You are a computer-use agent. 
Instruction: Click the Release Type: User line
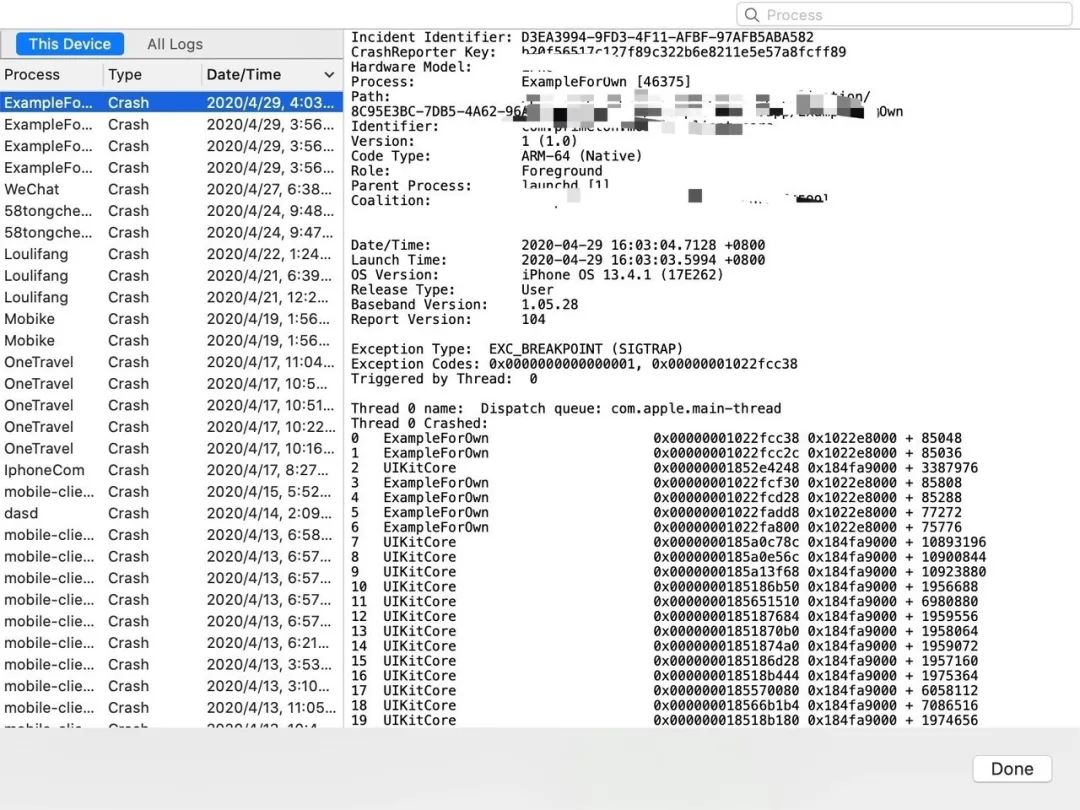[452, 290]
